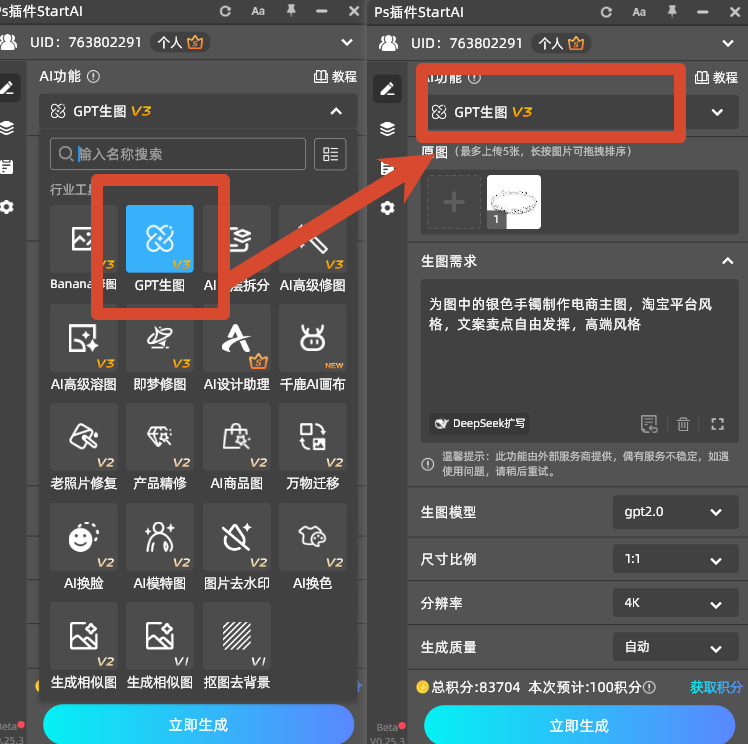Viewport: 748px width, 744px height.
Task: Open the V2 生成相似图 tool
Action: [x=83, y=636]
